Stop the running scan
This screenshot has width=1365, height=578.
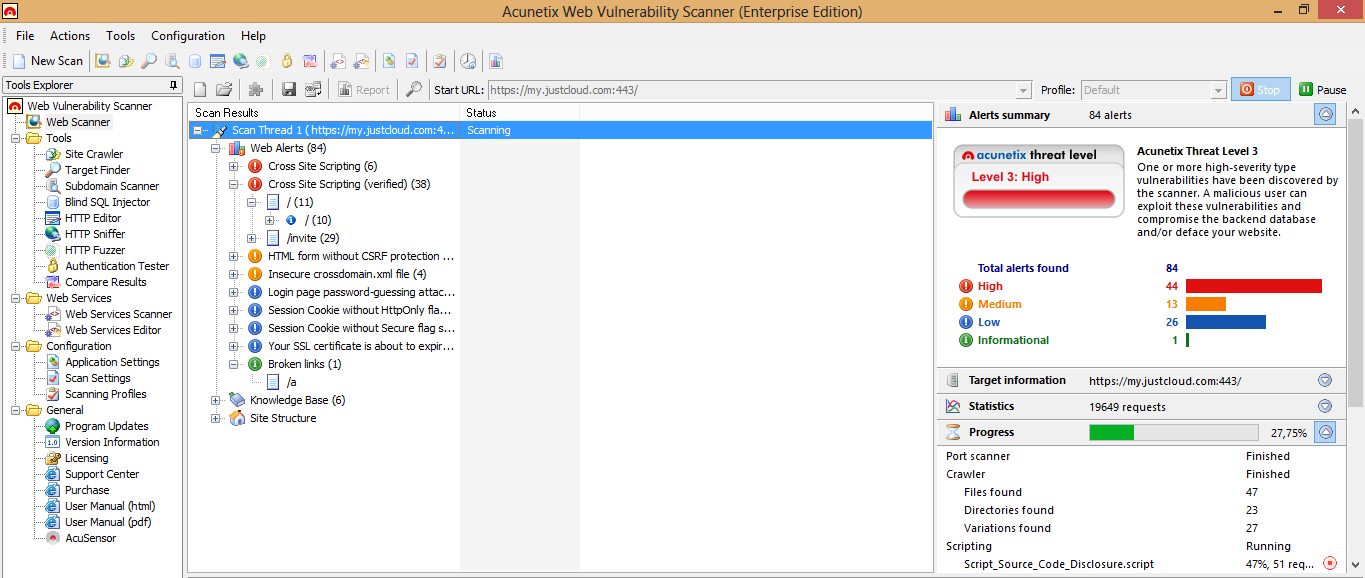tap(1260, 89)
